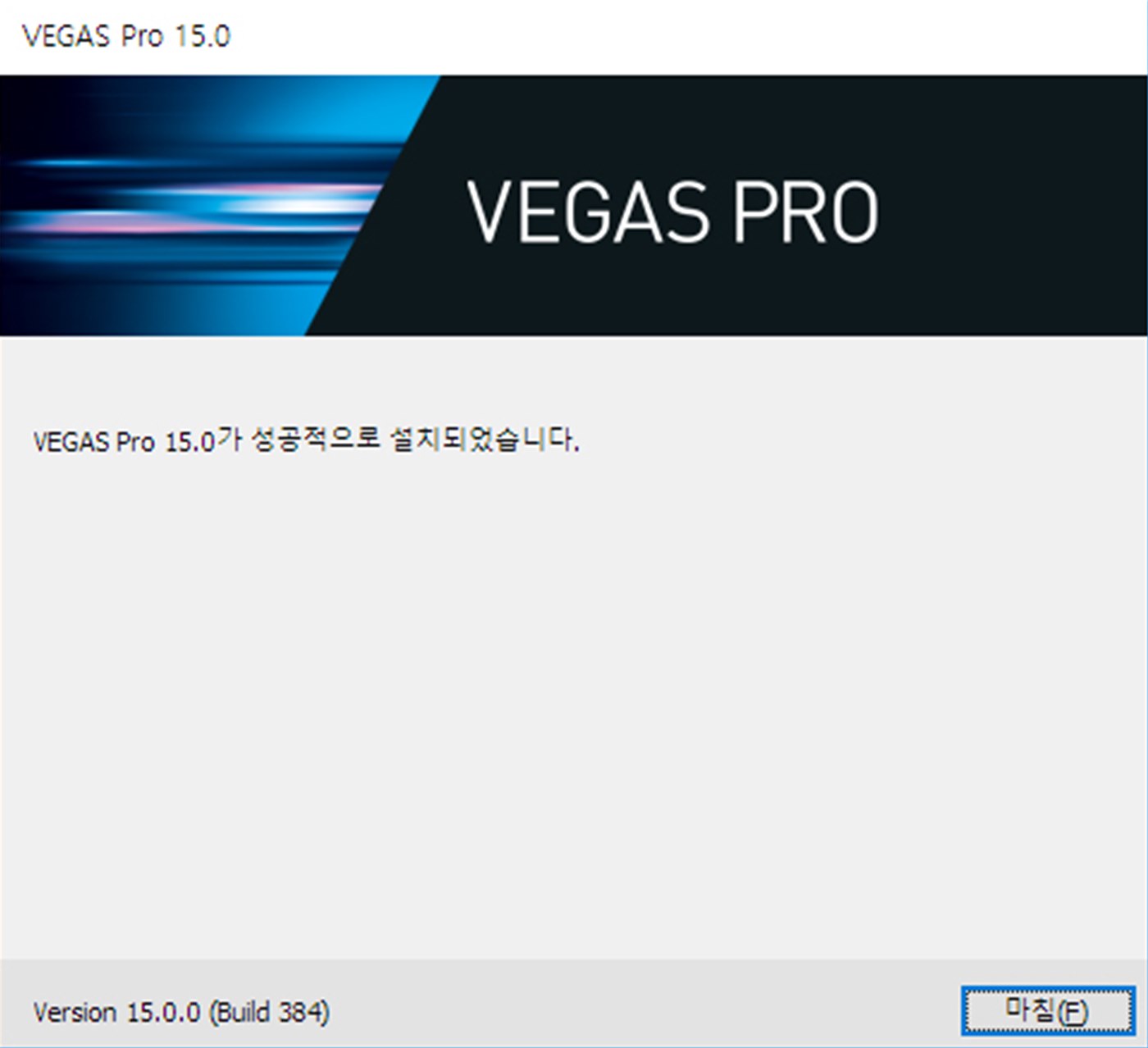Viewport: 1148px width, 1048px height.
Task: Click the word 설치되었습니다 in the message
Action: pos(485,440)
